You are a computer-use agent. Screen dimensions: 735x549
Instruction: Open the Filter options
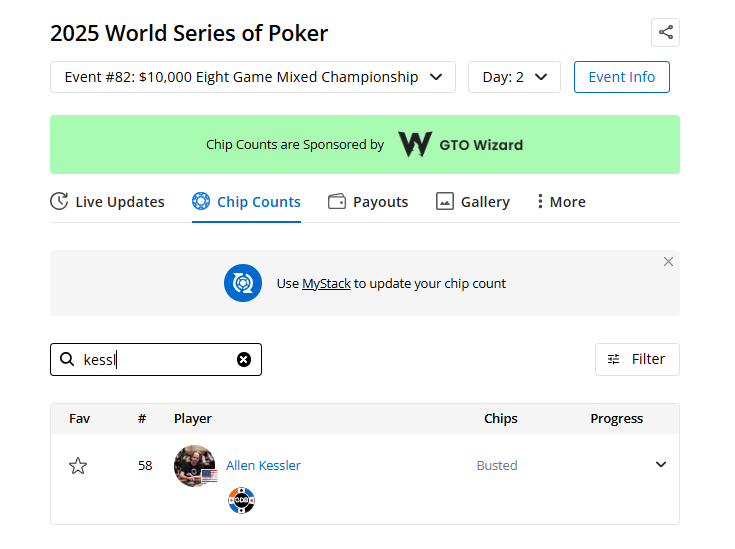tap(637, 359)
